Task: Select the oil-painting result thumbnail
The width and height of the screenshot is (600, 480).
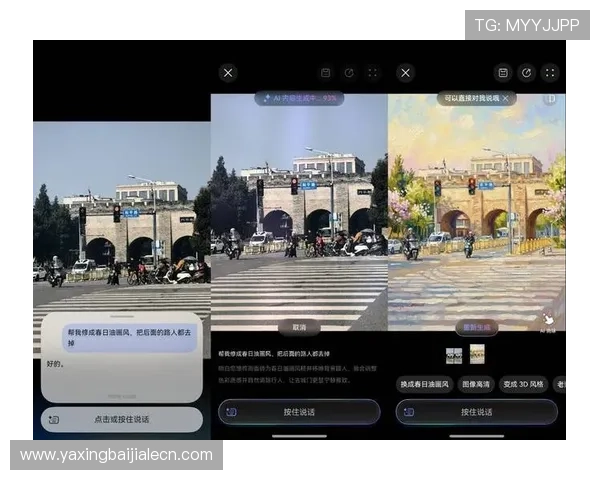Action: point(477,354)
